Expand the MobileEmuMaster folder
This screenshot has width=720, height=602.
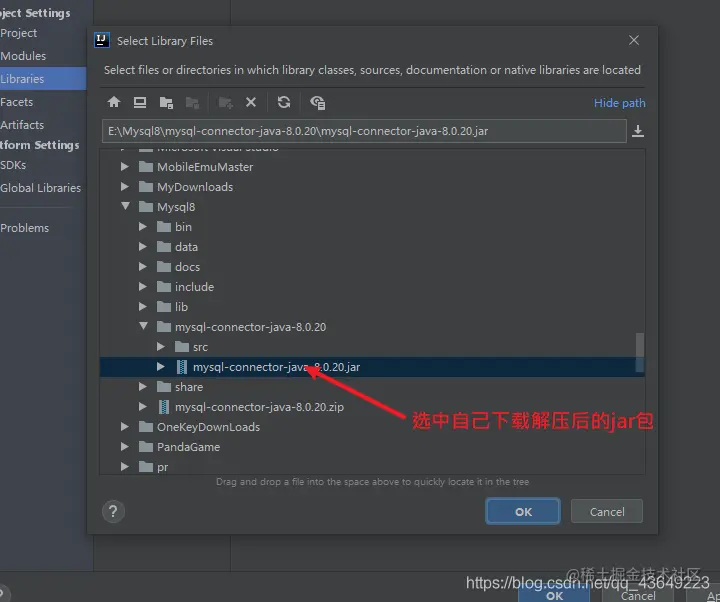(x=124, y=167)
